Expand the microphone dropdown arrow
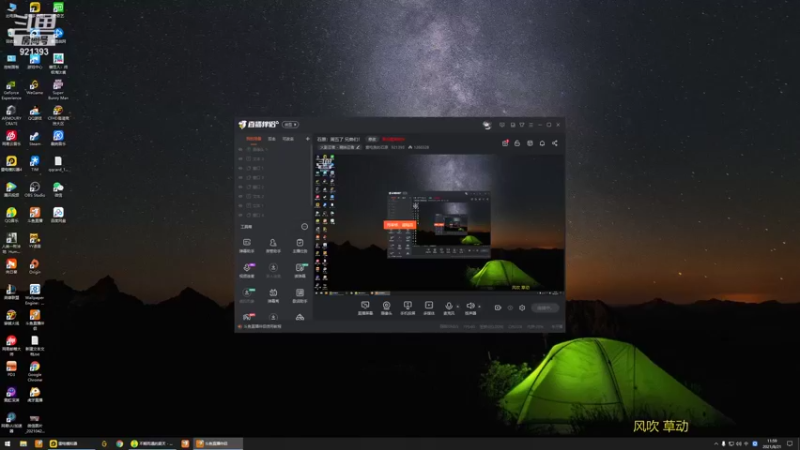 pos(457,307)
